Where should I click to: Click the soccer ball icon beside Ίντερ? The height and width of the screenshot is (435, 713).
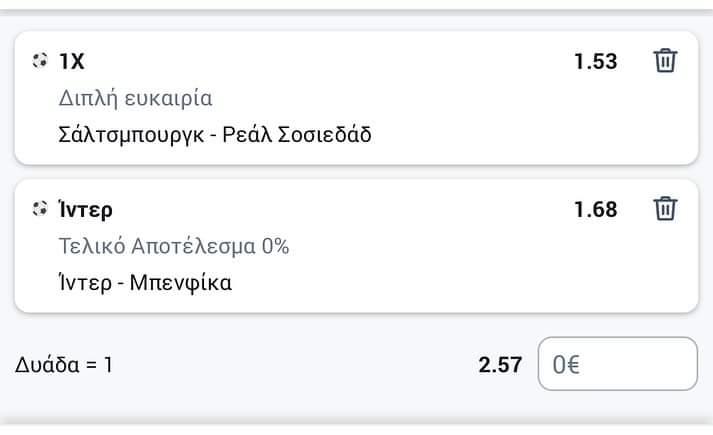(40, 209)
